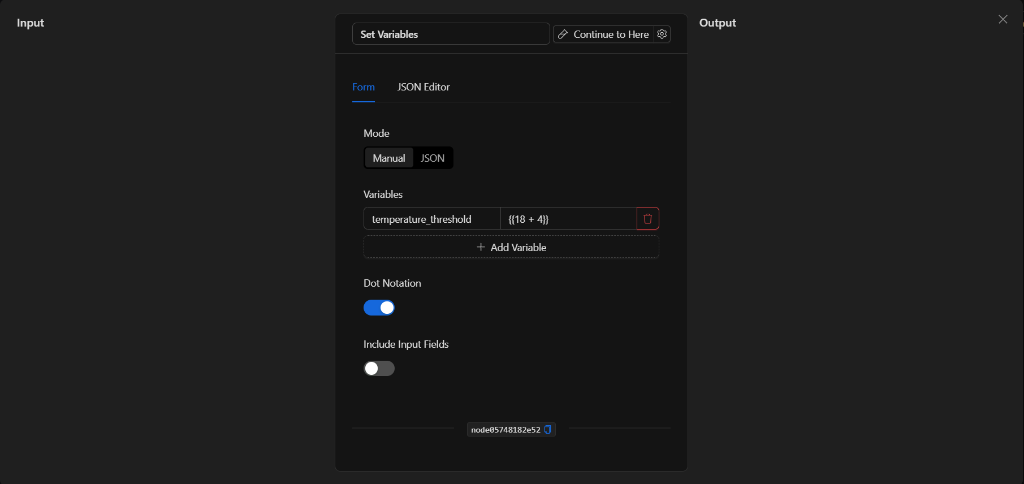The height and width of the screenshot is (484, 1024).
Task: Click the Variables section label
Action: click(383, 195)
